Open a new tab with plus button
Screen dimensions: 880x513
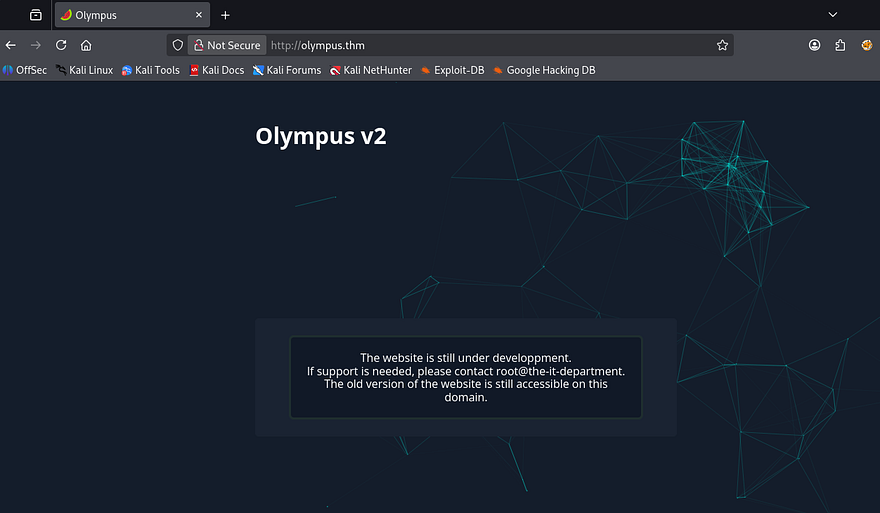[x=225, y=15]
